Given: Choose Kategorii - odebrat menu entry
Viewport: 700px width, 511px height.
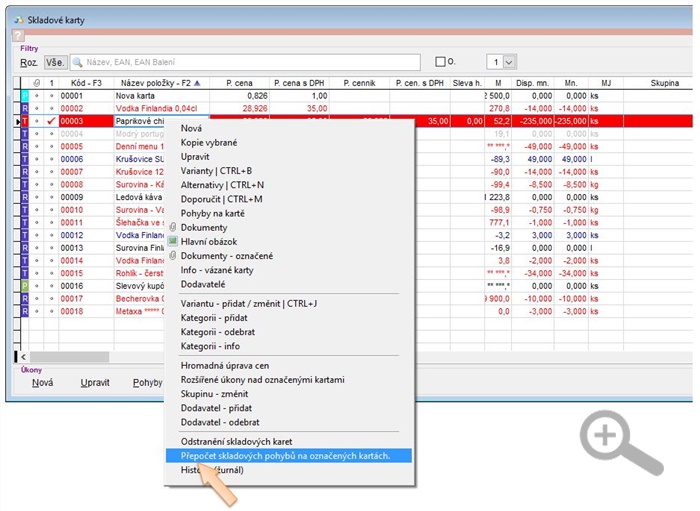Looking at the screenshot, I should [x=217, y=332].
